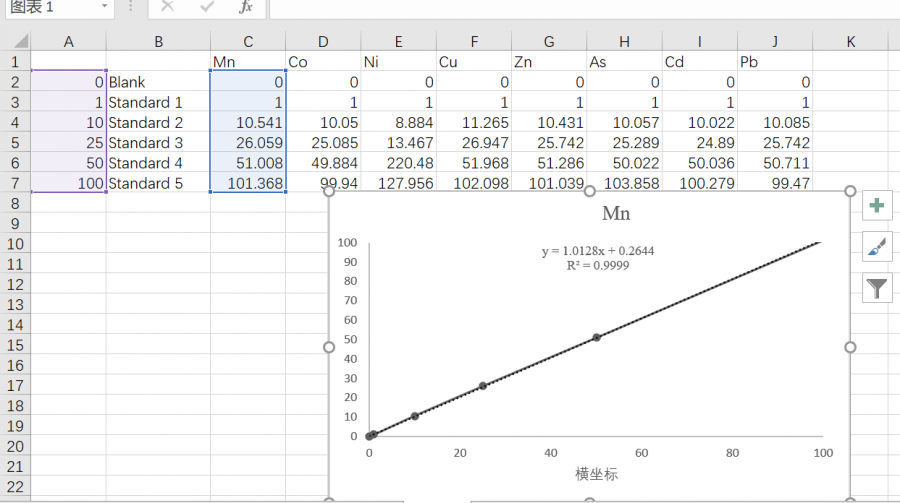Screen dimensions: 900x503
Task: Click the Pb column header cell
Action: click(774, 62)
